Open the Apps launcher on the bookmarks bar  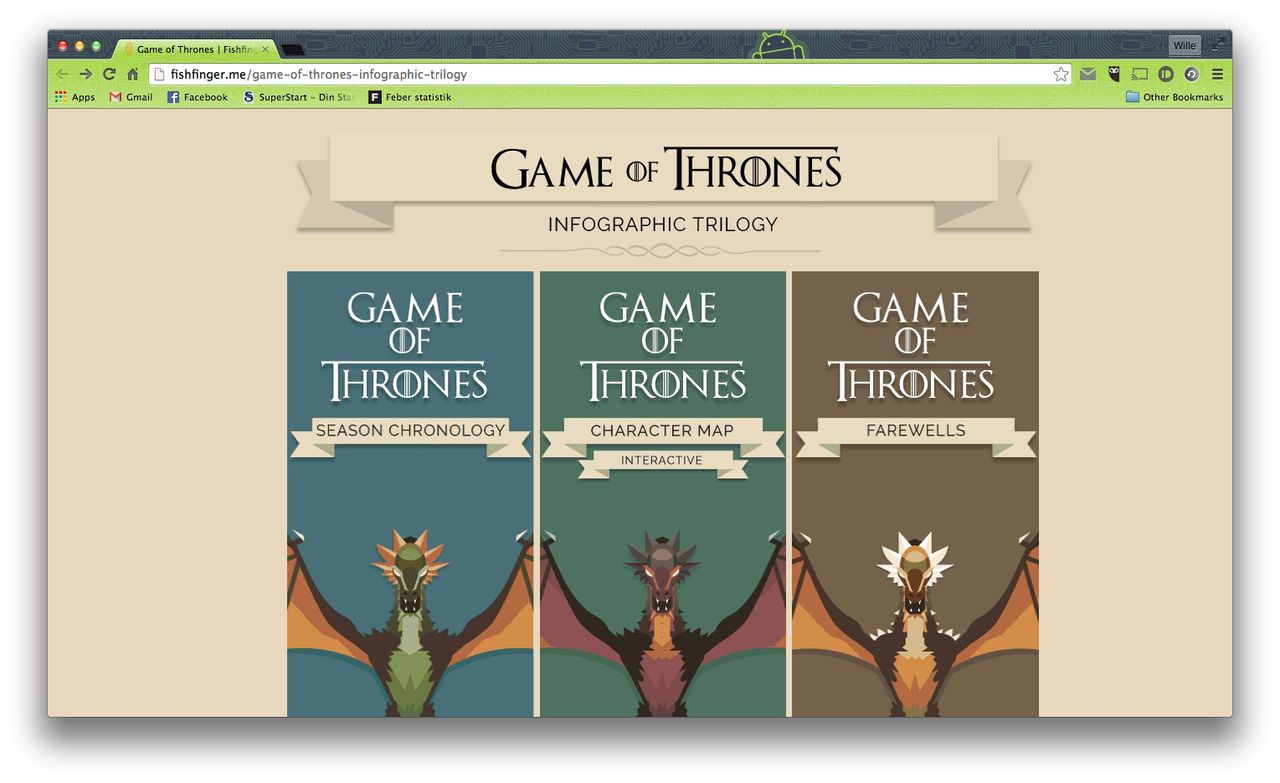(75, 97)
